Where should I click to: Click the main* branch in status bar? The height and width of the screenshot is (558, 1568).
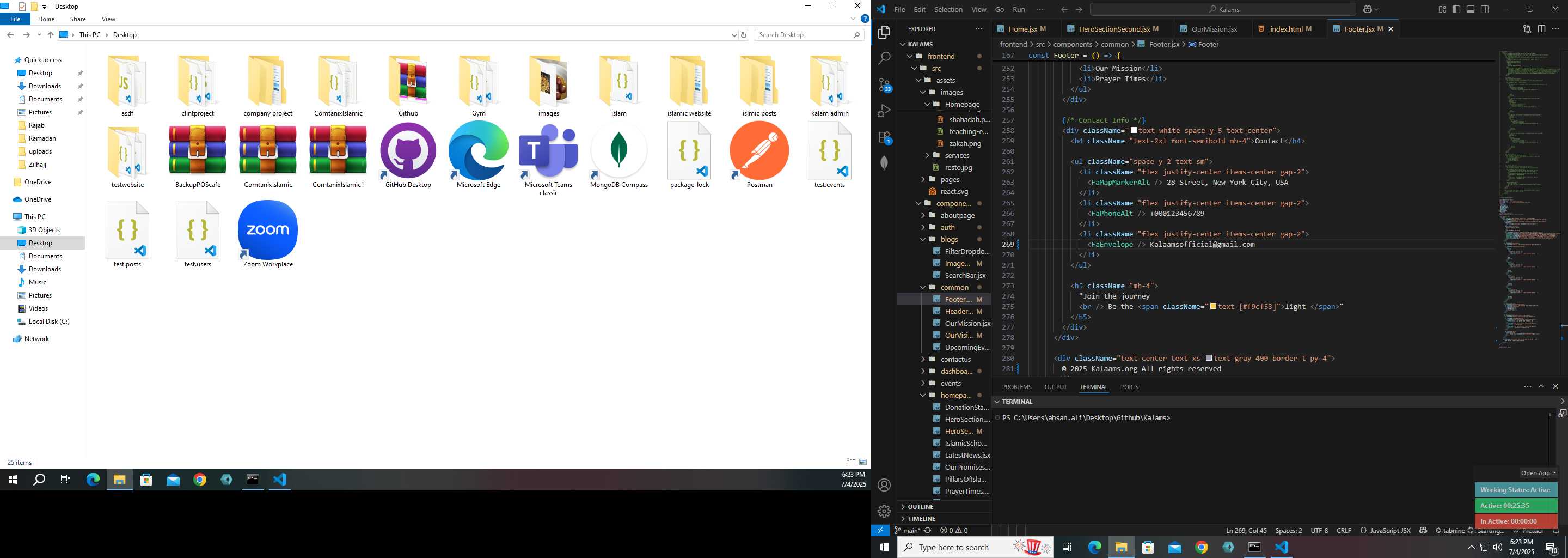907,531
